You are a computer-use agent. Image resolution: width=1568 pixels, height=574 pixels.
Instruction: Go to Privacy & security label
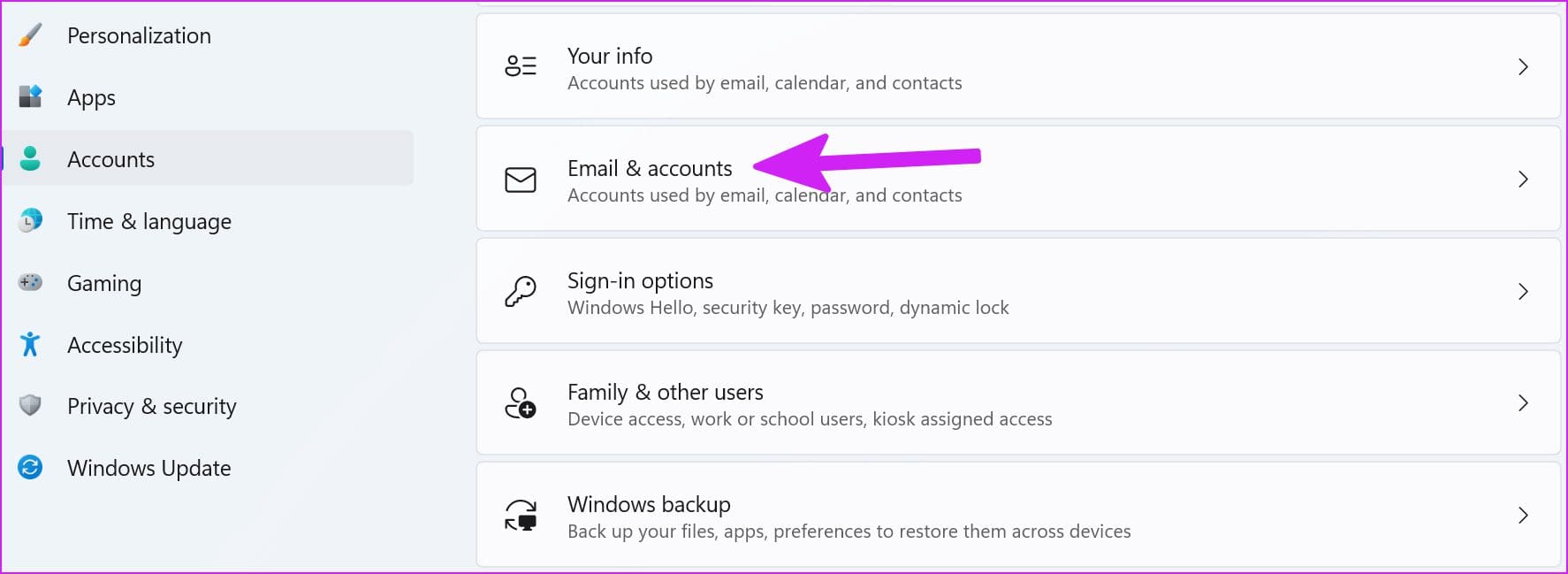[152, 406]
